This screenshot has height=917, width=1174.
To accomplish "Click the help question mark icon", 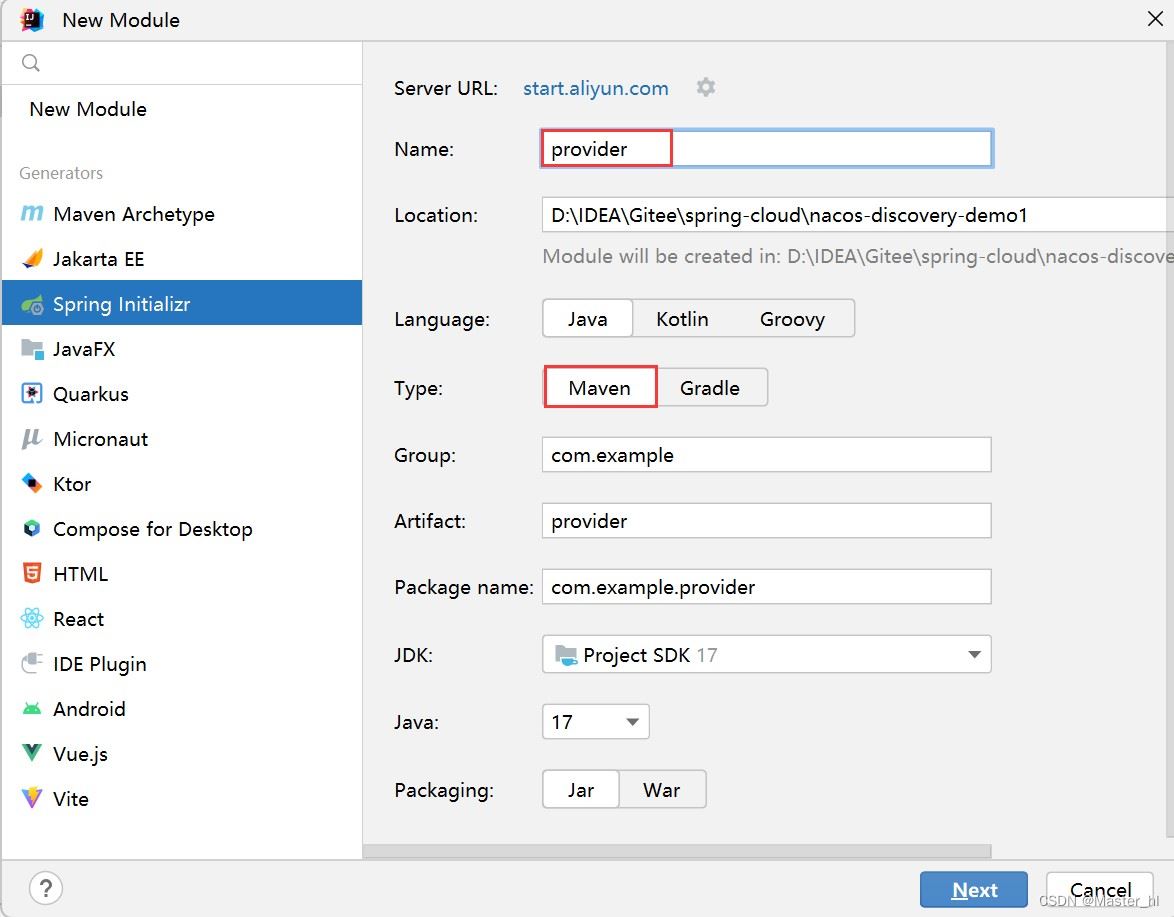I will pos(46,888).
